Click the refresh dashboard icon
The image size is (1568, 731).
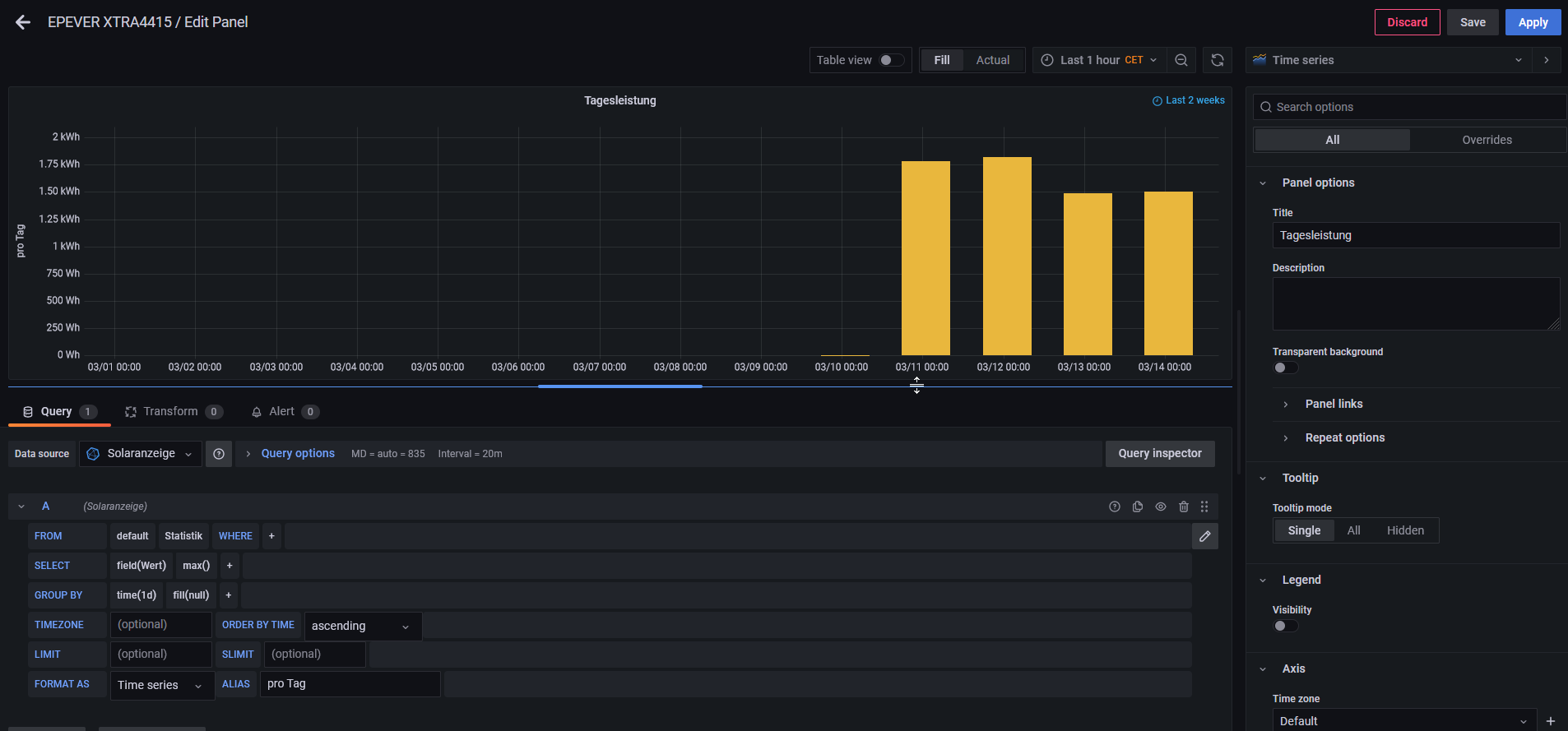pyautogui.click(x=1218, y=60)
